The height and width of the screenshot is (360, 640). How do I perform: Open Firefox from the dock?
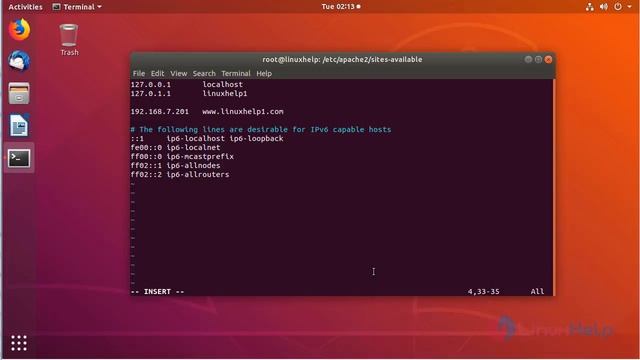point(19,29)
